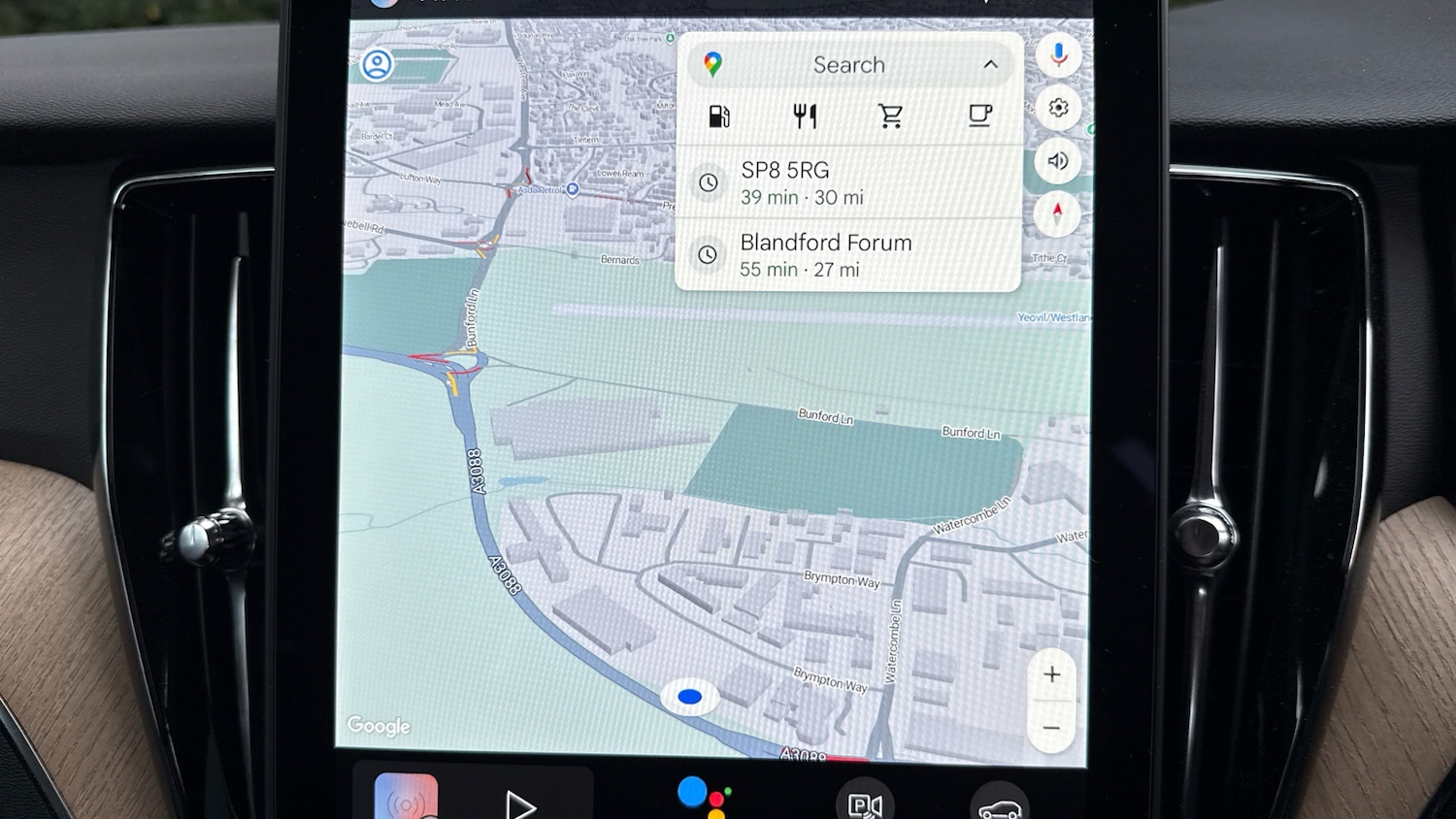The width and height of the screenshot is (1456, 819).
Task: Tap the voice search microphone icon
Action: coord(1058,55)
